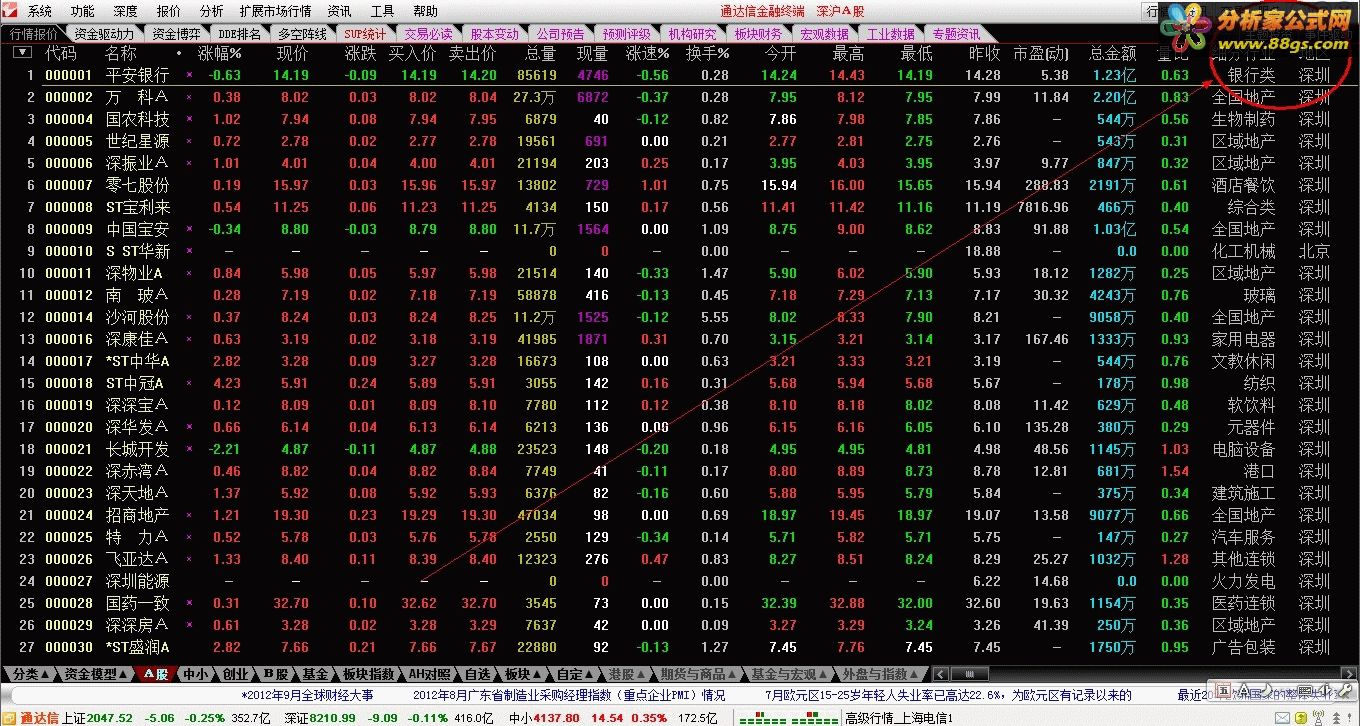The image size is (1360, 726).
Task: Select the 中小 bottom tab
Action: 196,674
